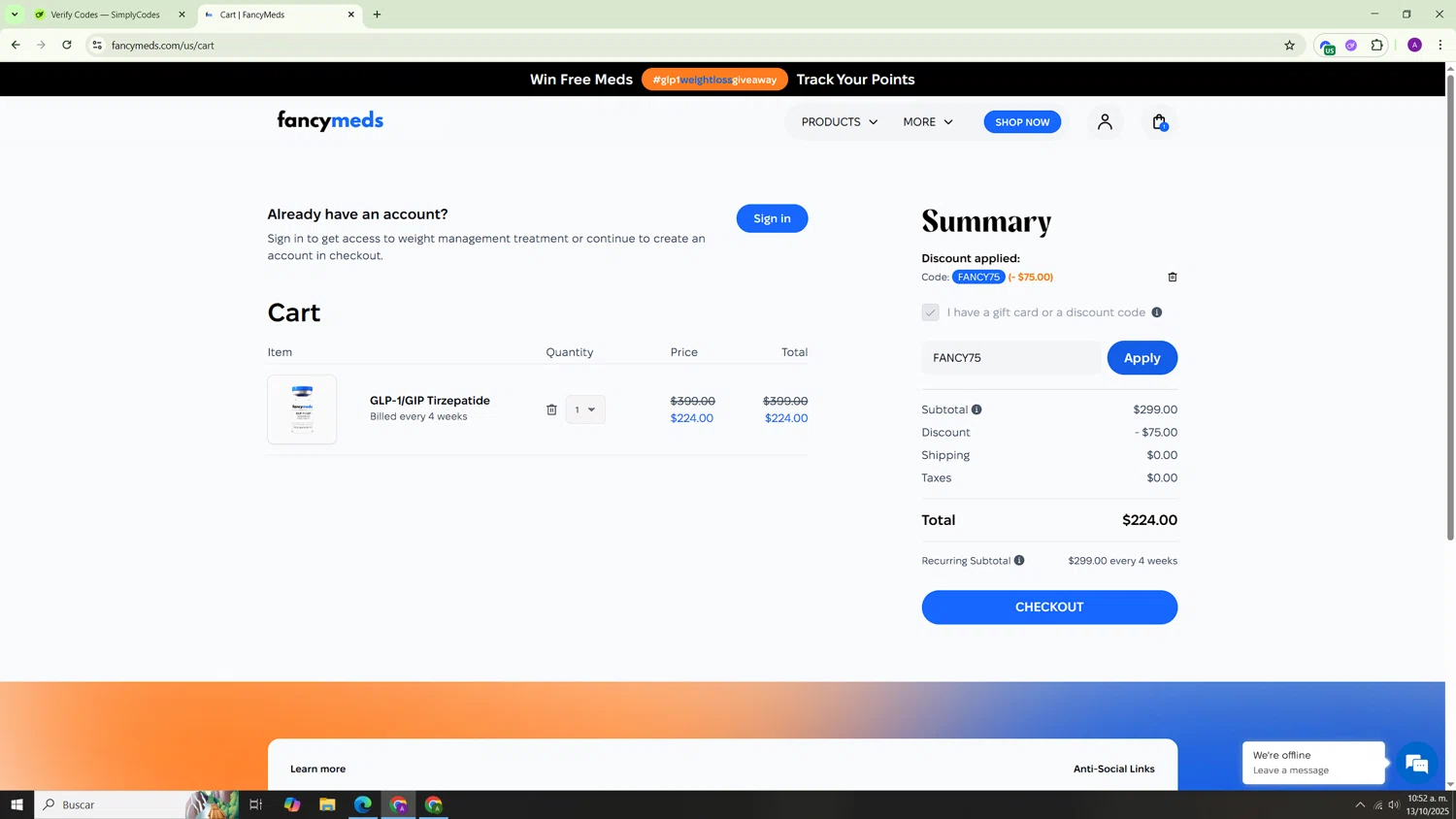
Task: Toggle the gift card or discount code checkbox
Action: click(930, 312)
